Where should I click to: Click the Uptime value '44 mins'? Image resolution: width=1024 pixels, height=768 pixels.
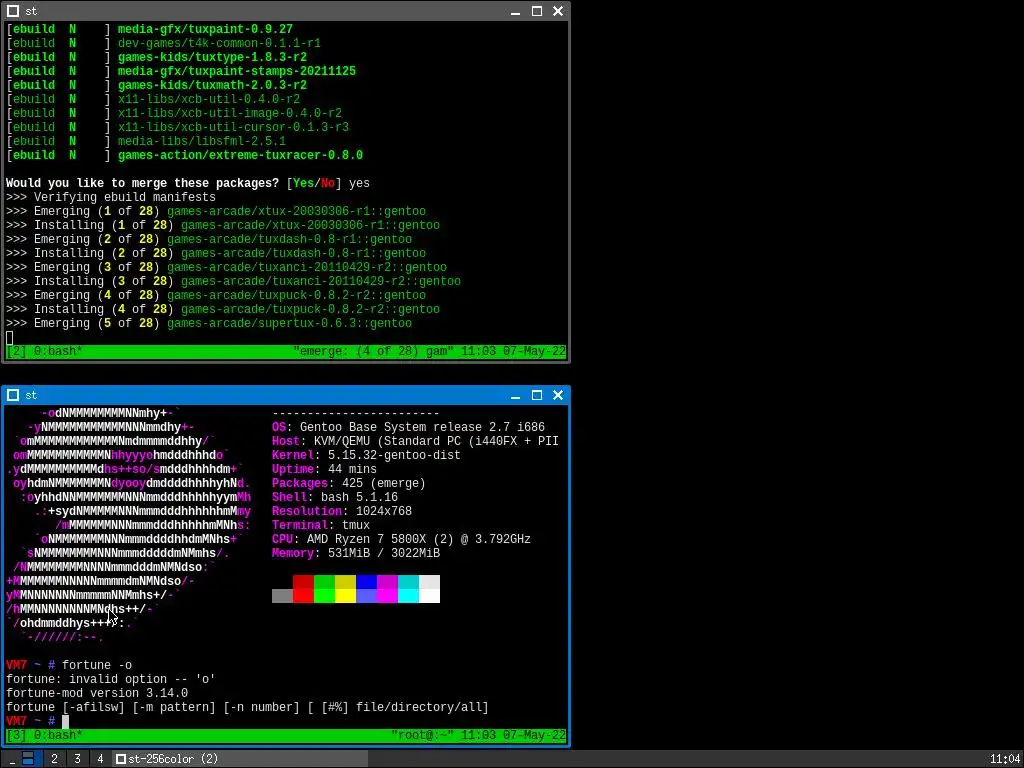coord(352,470)
